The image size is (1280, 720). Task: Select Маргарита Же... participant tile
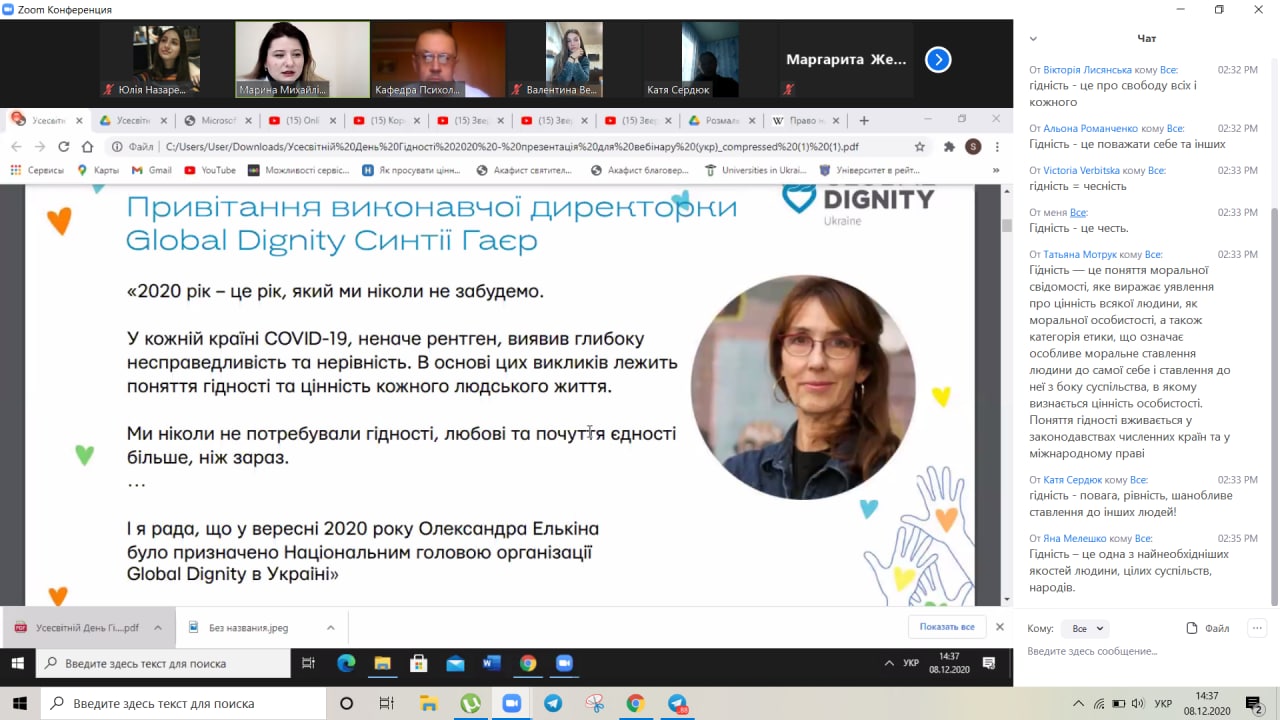[845, 60]
